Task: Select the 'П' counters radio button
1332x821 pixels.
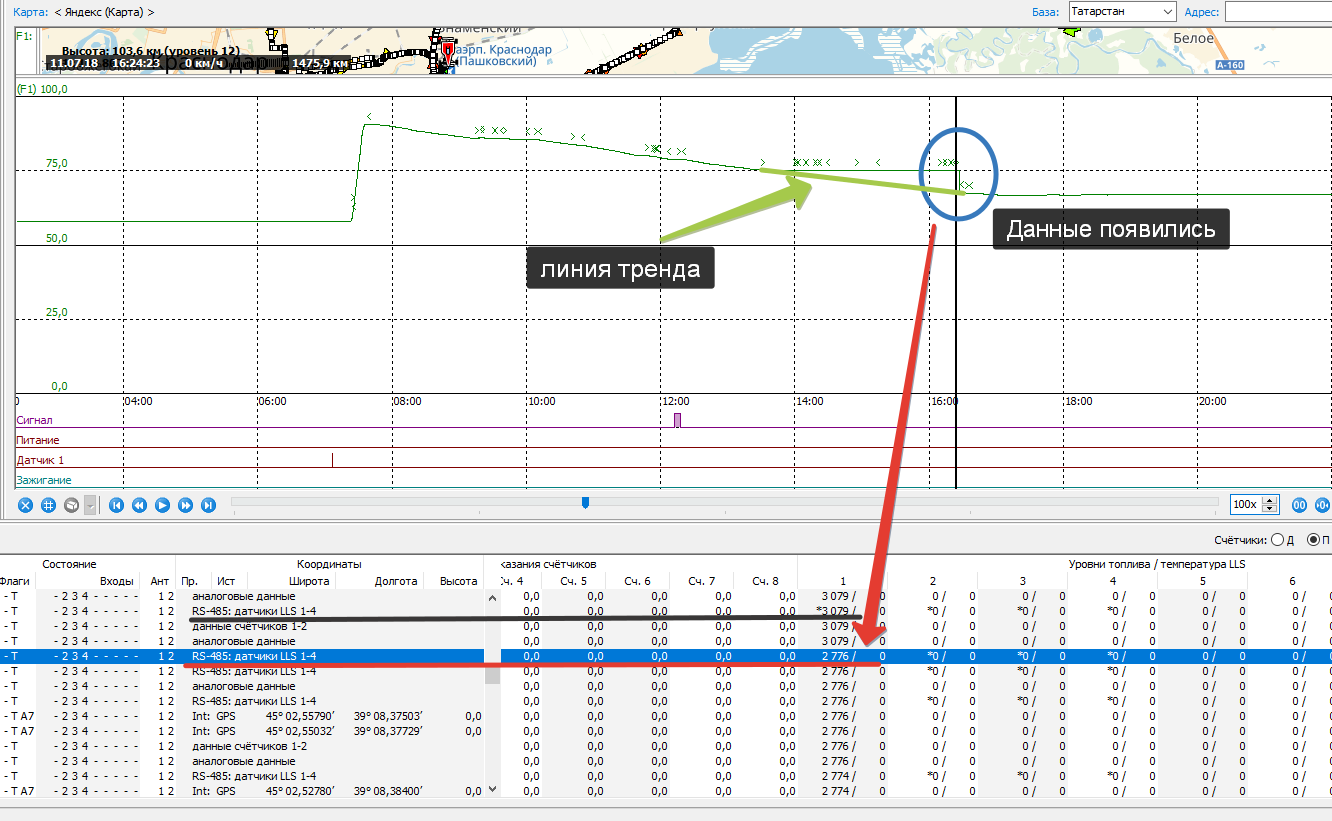Action: click(x=1313, y=540)
